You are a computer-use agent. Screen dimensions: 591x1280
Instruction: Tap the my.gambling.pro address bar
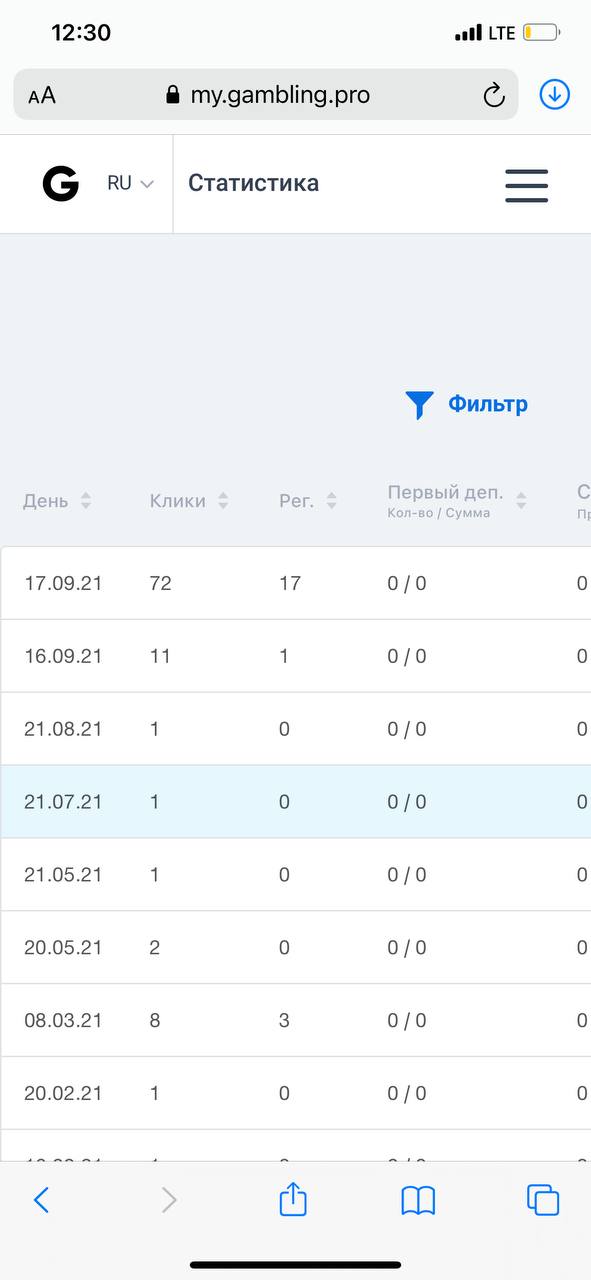point(267,95)
